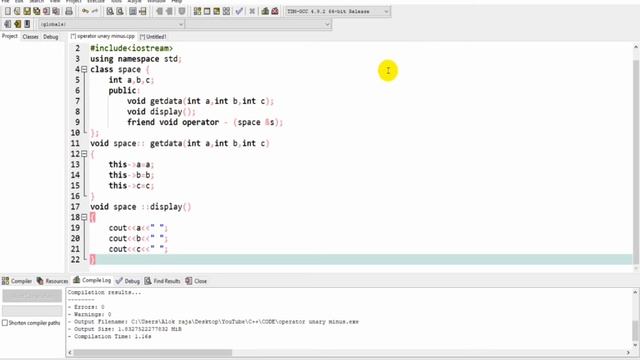This screenshot has width=640, height=360.
Task: Select the operator unary minus.cpp editor tab
Action: [x=103, y=36]
